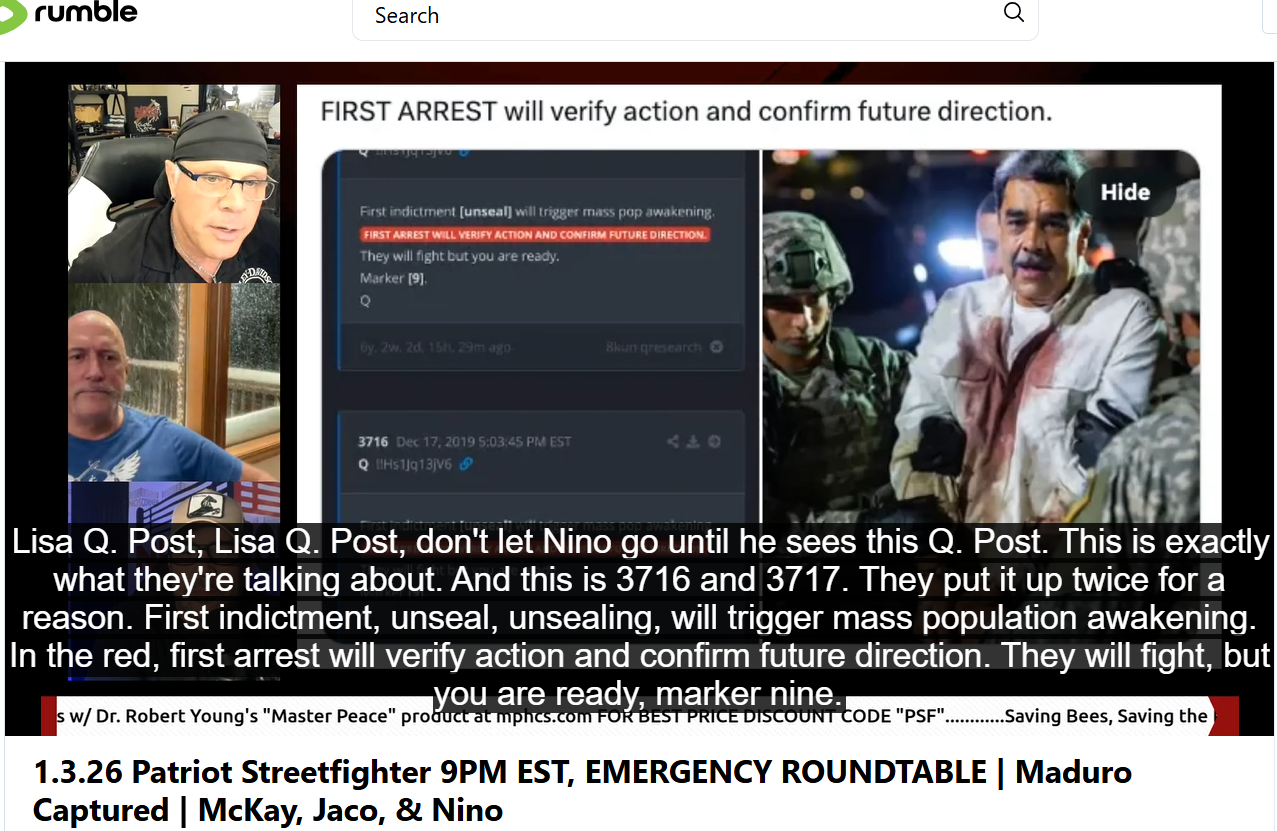Click the top webcam feed with capped man
1277x831 pixels.
174,184
